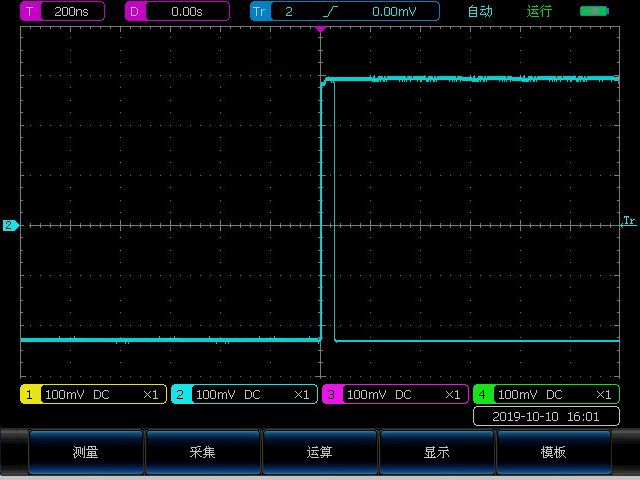This screenshot has height=480, width=640.
Task: Click the date and time display
Action: [x=546, y=416]
